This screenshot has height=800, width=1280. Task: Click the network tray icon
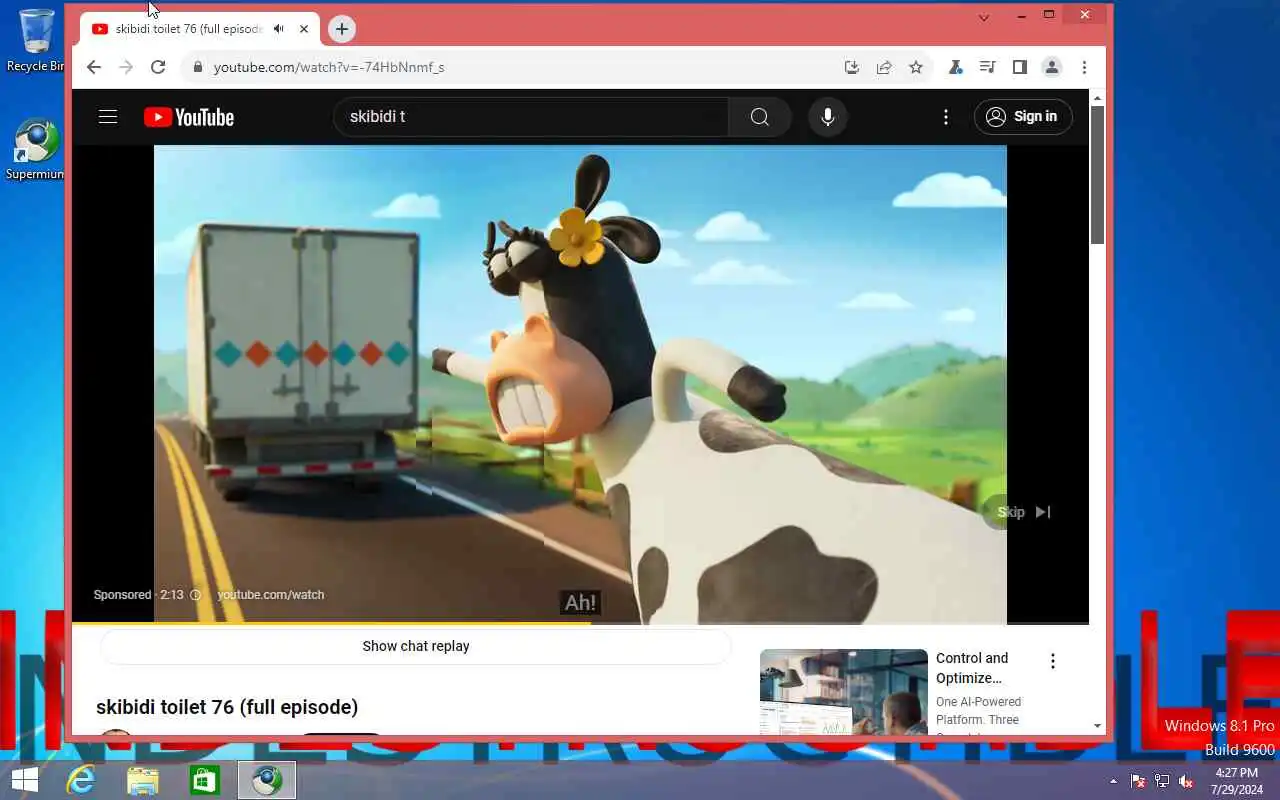tap(1162, 781)
